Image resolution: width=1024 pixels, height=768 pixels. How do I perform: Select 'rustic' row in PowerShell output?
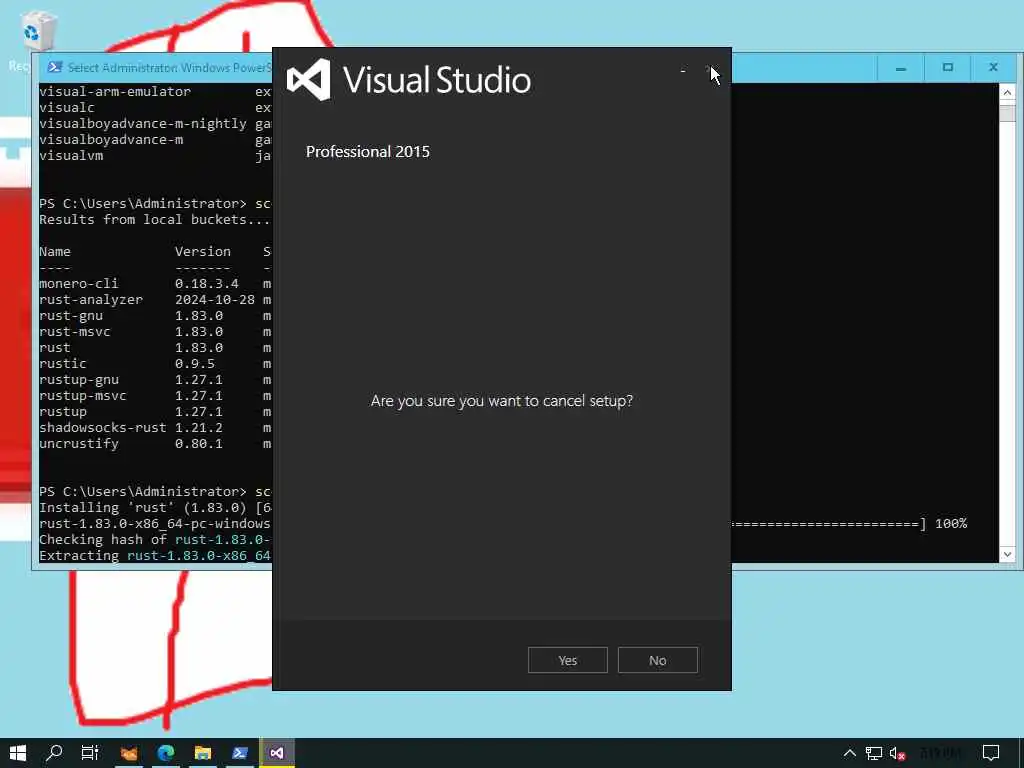(155, 364)
